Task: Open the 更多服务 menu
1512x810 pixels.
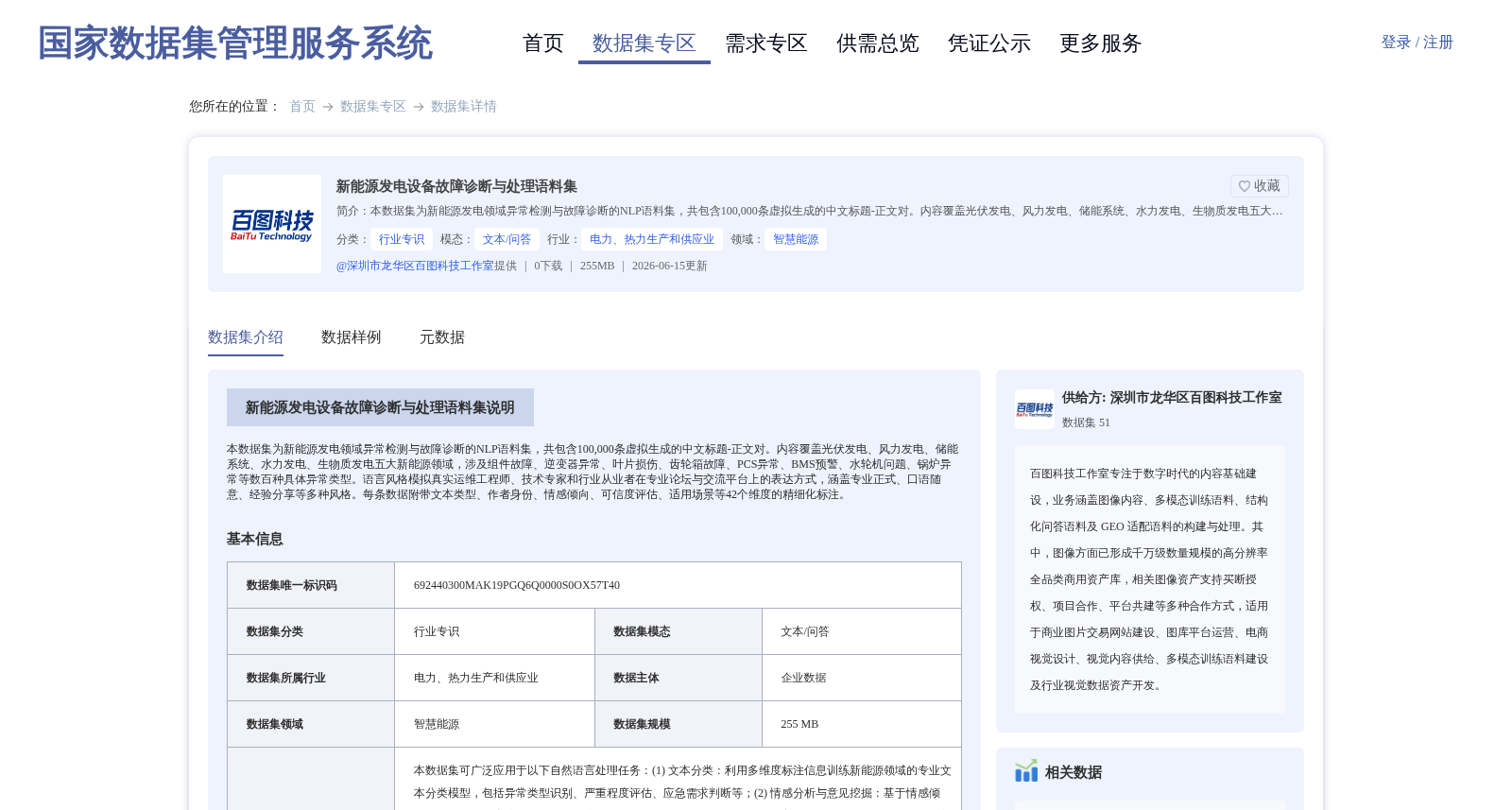Action: tap(1101, 43)
